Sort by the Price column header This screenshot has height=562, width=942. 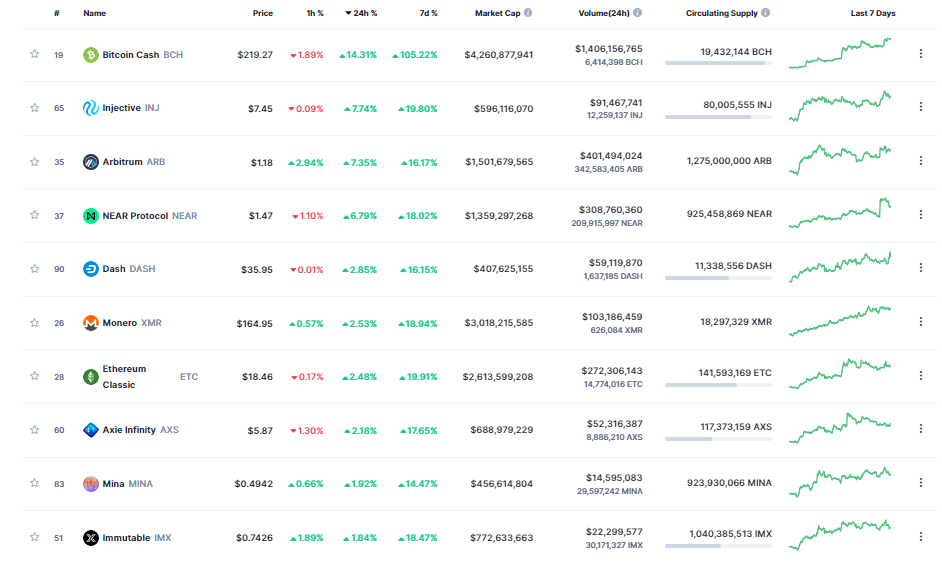tap(263, 13)
